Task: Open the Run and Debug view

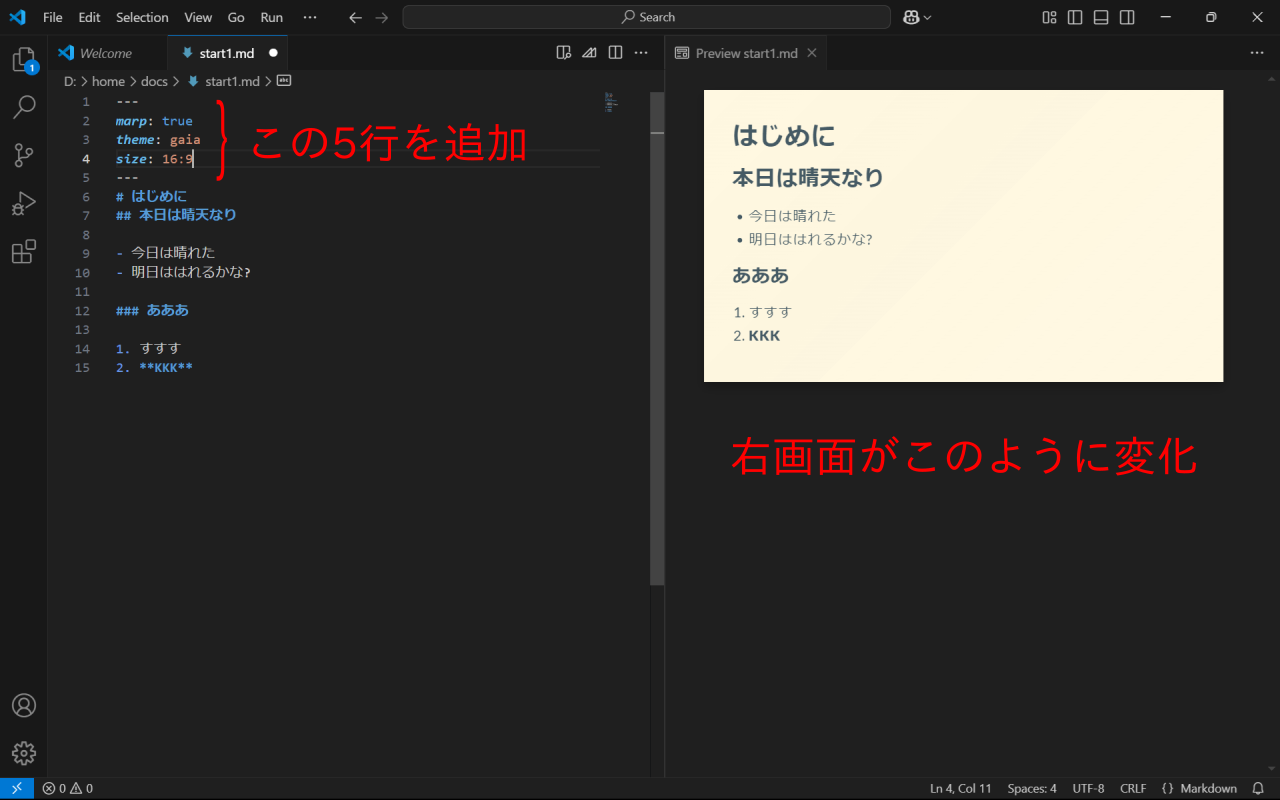Action: [x=24, y=203]
